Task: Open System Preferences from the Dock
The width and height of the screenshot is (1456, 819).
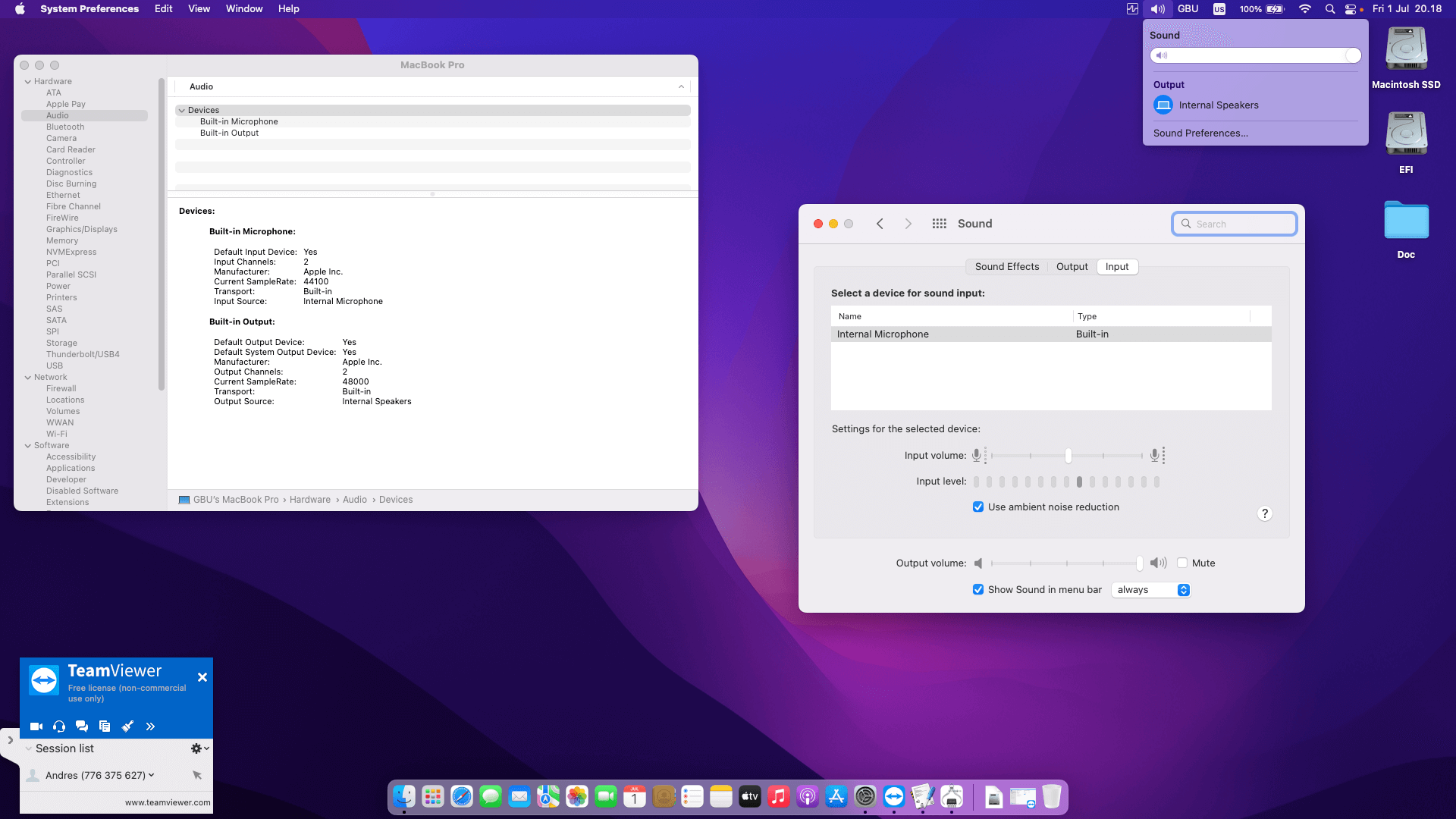Action: click(x=864, y=796)
